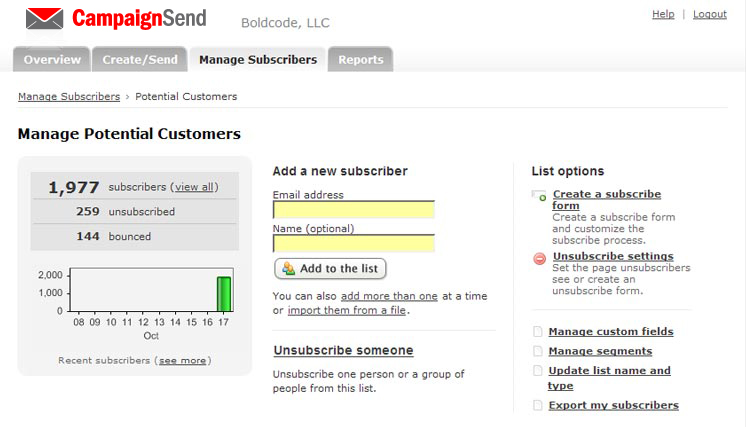The height and width of the screenshot is (427, 746).
Task: Open the Overview tab
Action: pos(52,60)
